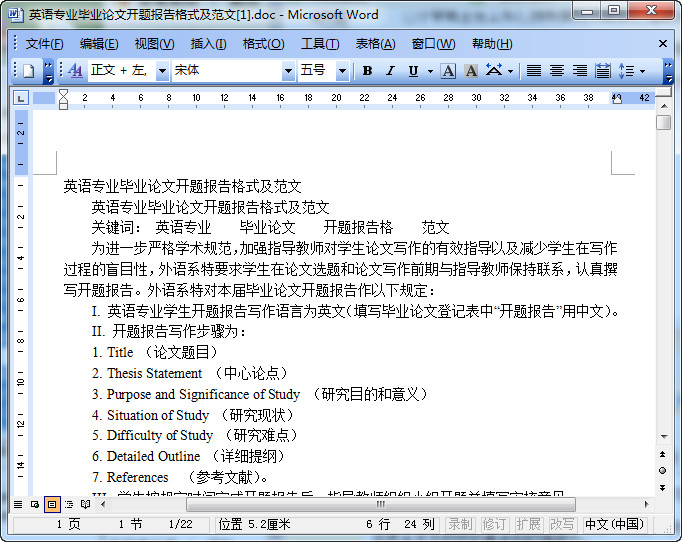
Task: Click the 中文(中国) language indicator
Action: [x=614, y=525]
